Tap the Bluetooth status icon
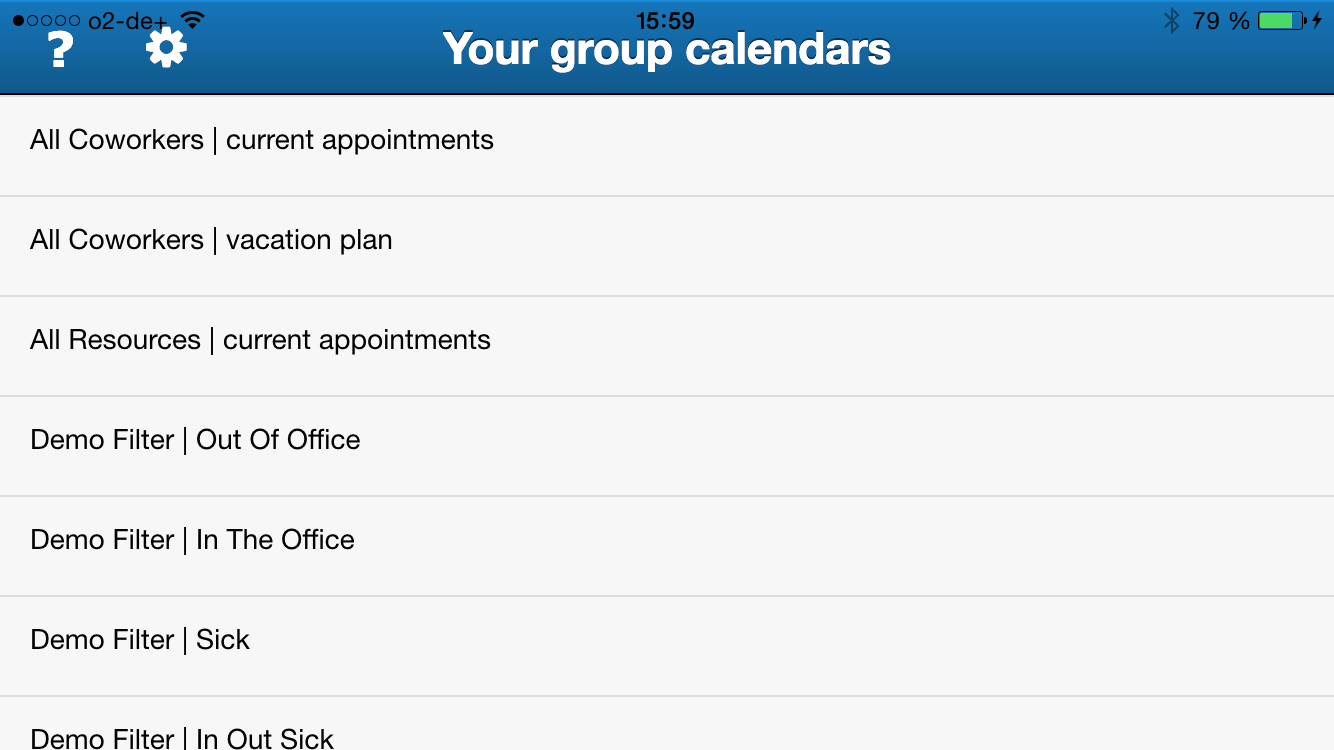 [1171, 20]
